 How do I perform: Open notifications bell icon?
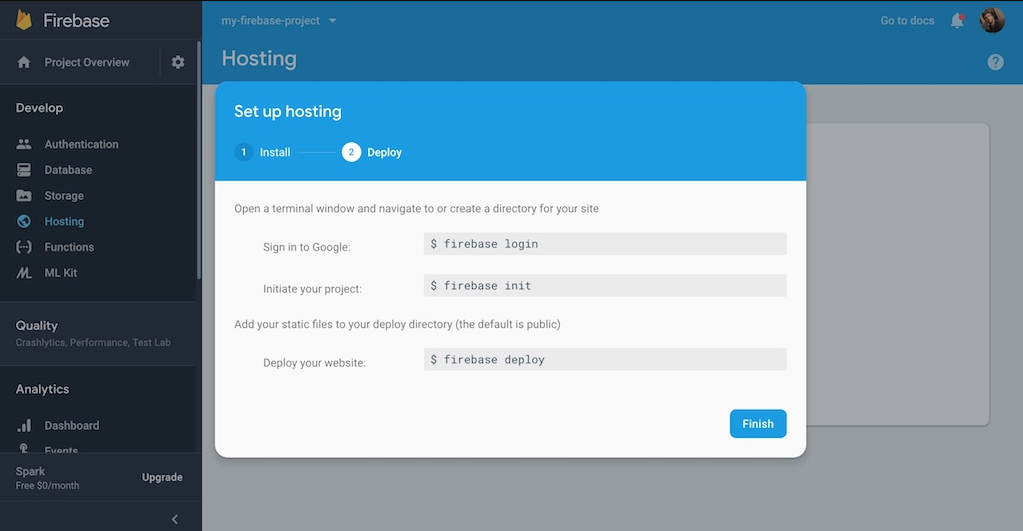click(x=957, y=20)
